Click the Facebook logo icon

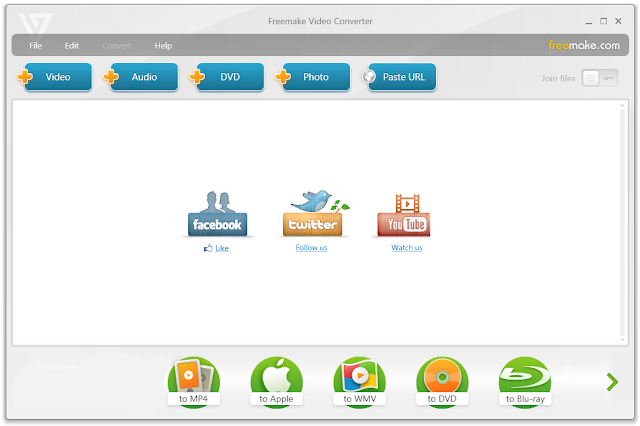pyautogui.click(x=217, y=214)
